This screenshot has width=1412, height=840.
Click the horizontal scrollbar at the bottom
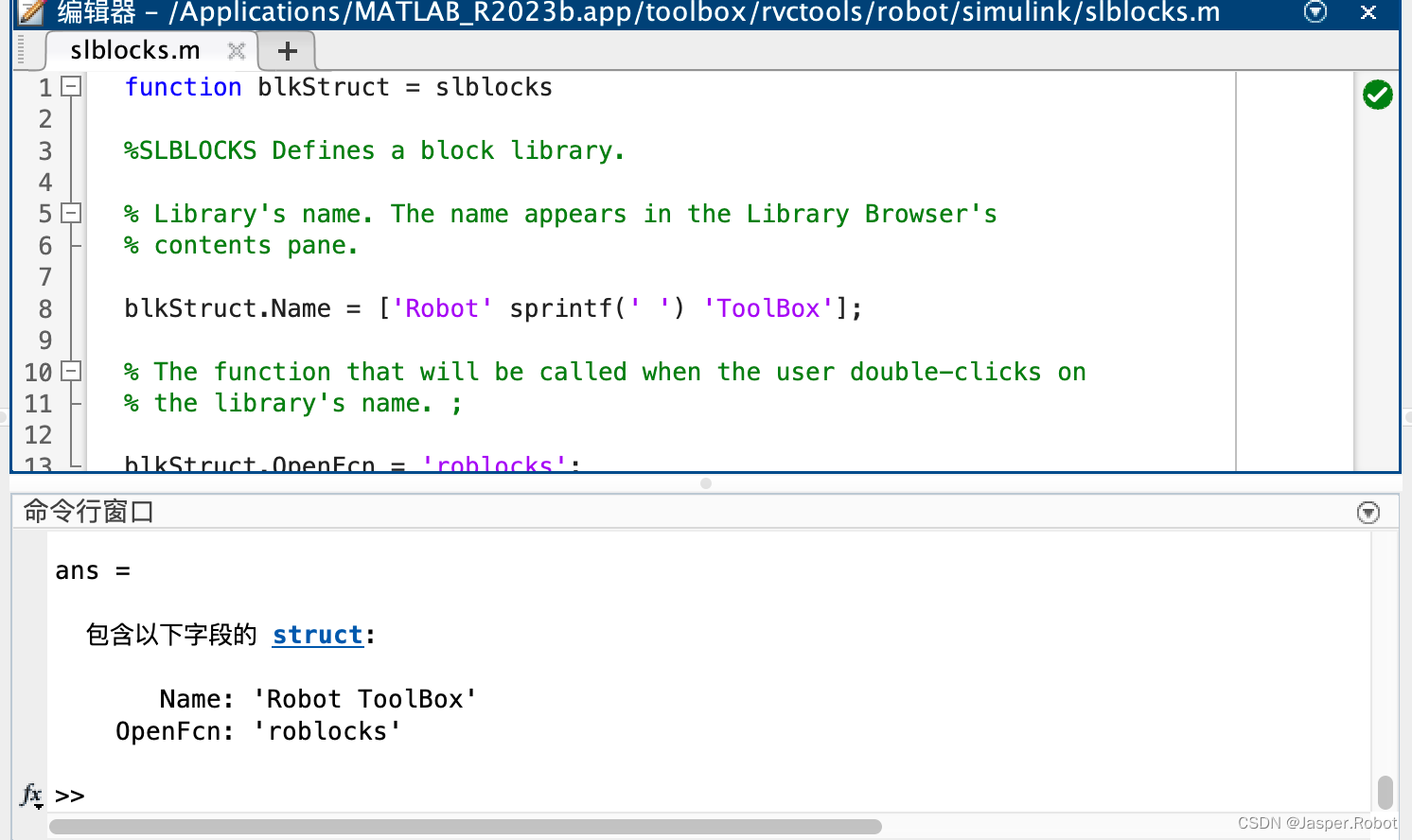(464, 827)
